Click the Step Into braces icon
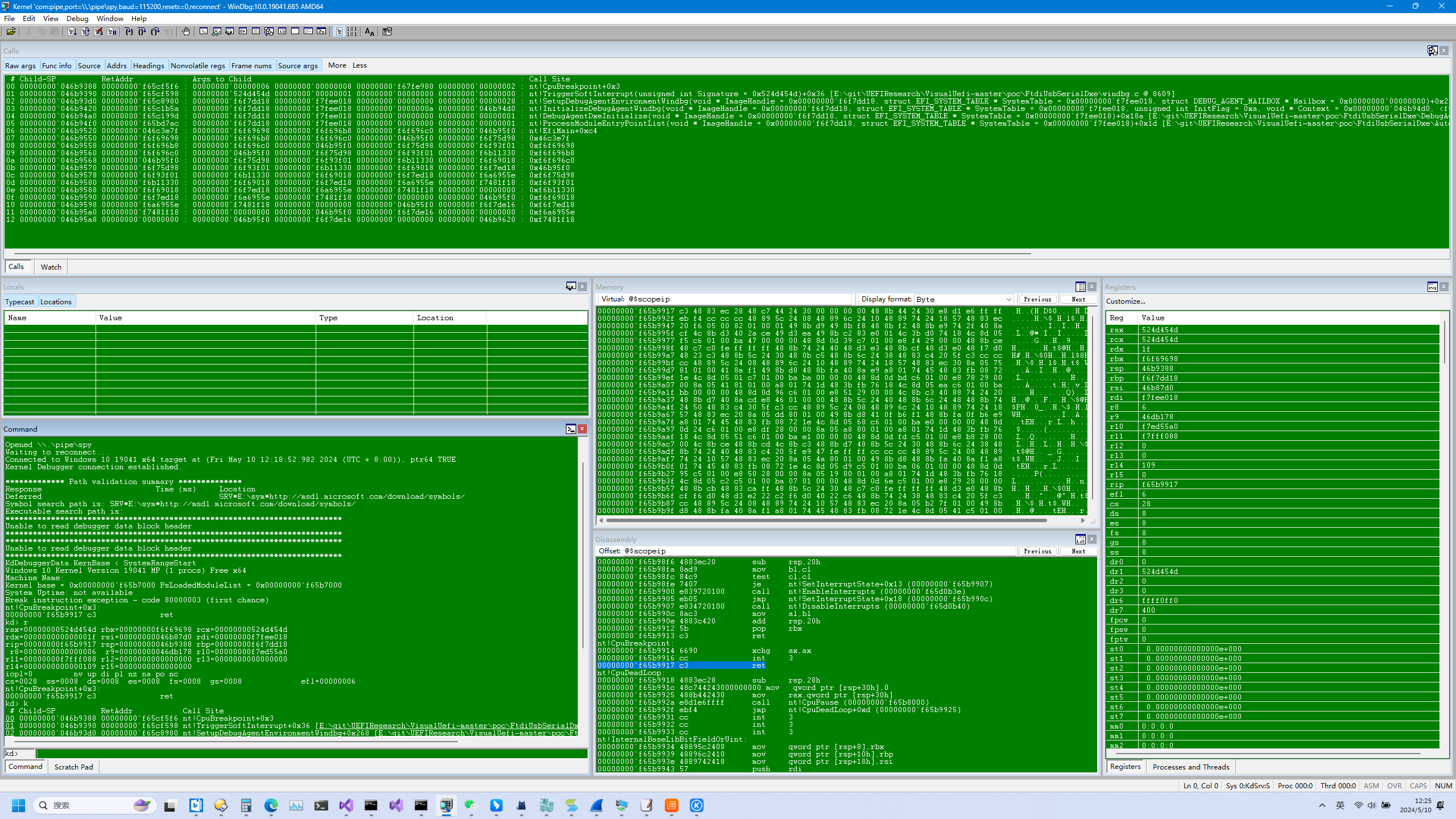This screenshot has width=1456, height=819. tap(129, 32)
